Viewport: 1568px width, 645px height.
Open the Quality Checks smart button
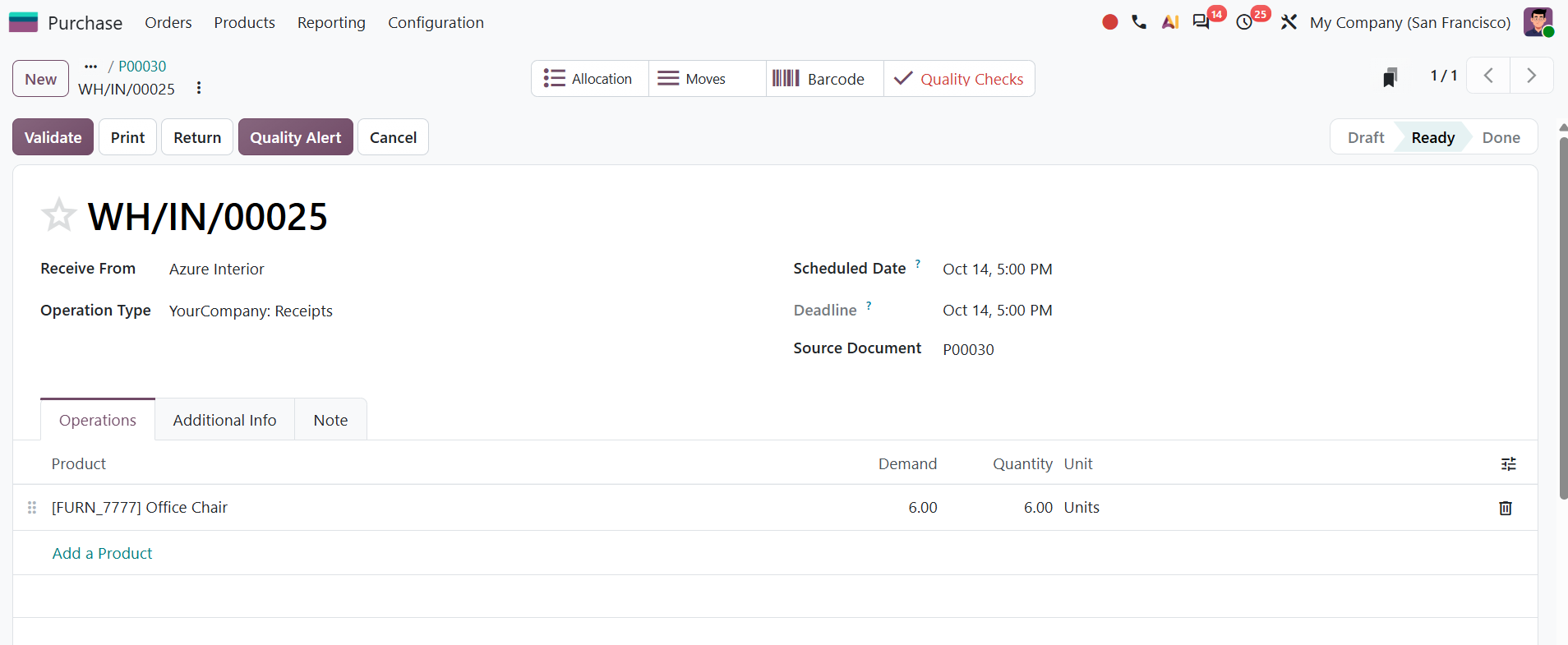coord(959,79)
